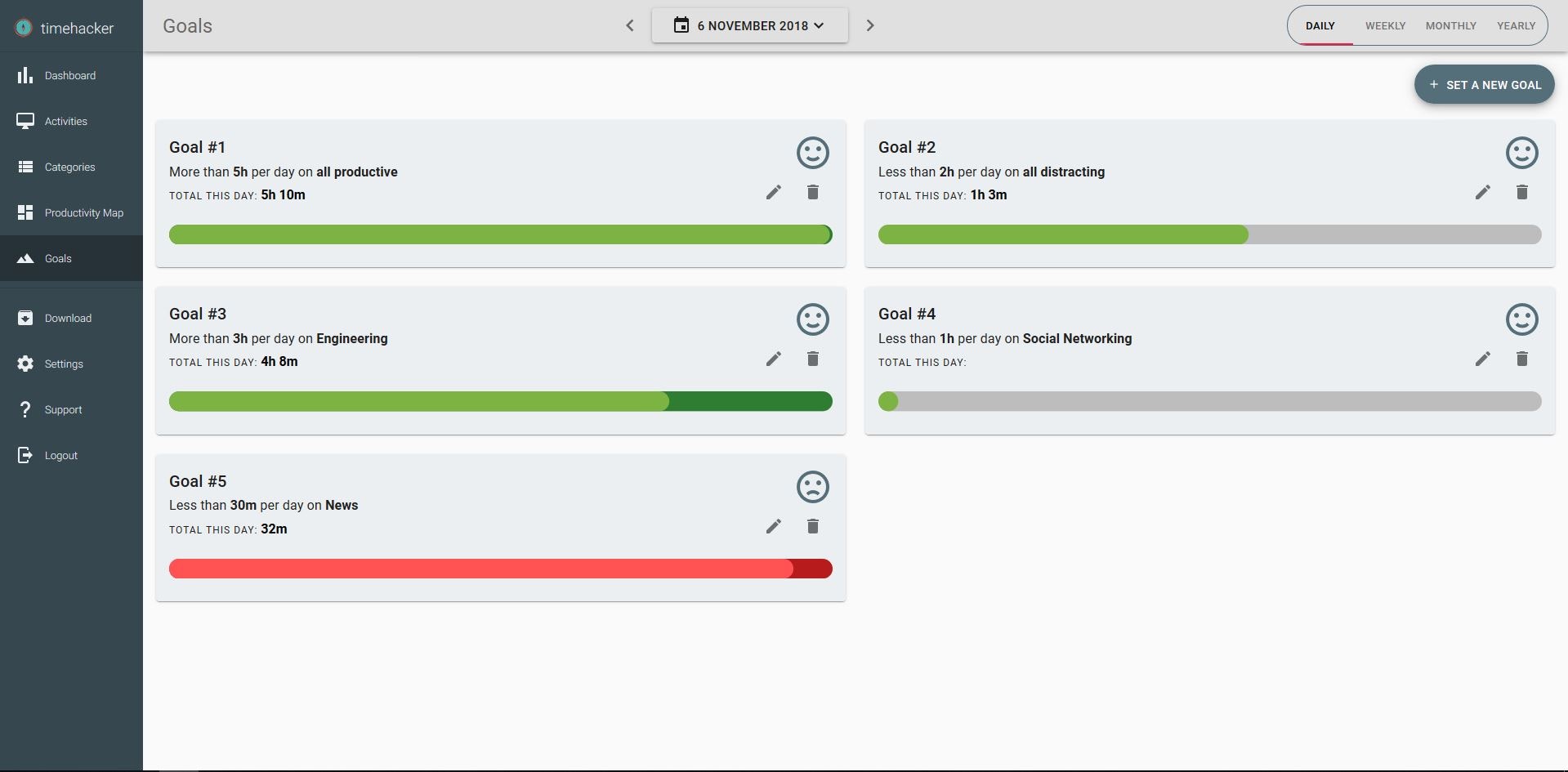Click the "Goals" page title
The width and height of the screenshot is (1568, 772).
(x=187, y=26)
